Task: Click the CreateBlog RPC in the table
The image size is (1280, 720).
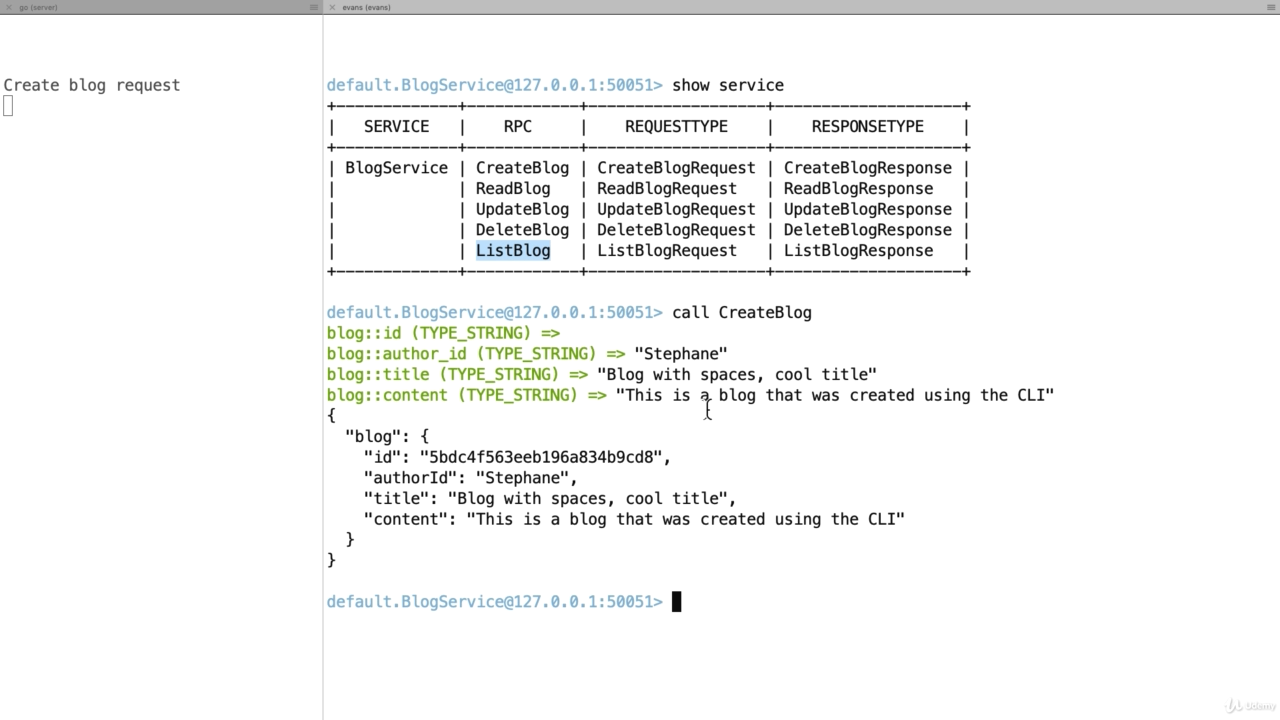Action: click(522, 168)
